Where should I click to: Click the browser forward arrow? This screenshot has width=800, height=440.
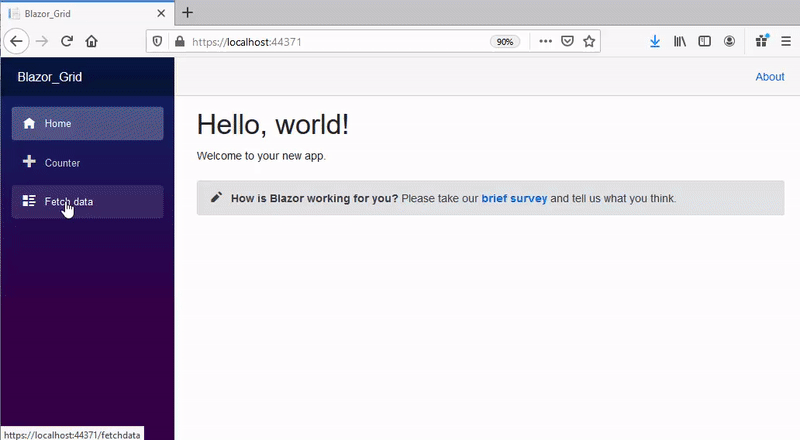click(42, 41)
